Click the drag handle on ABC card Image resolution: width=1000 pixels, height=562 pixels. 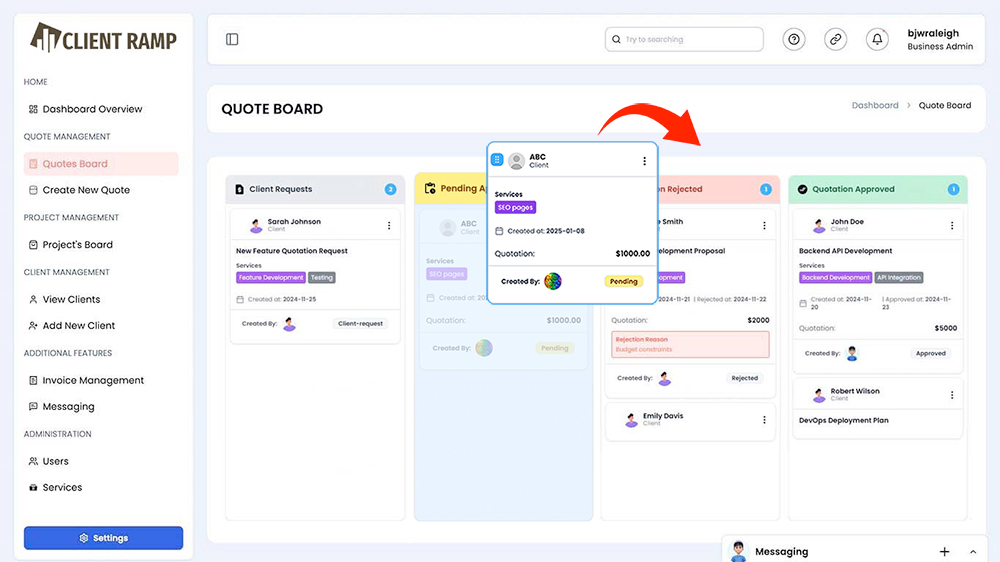click(497, 159)
